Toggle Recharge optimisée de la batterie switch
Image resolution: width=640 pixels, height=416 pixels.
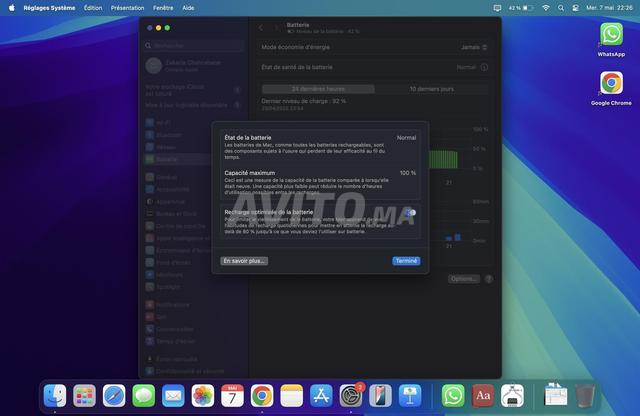[410, 213]
